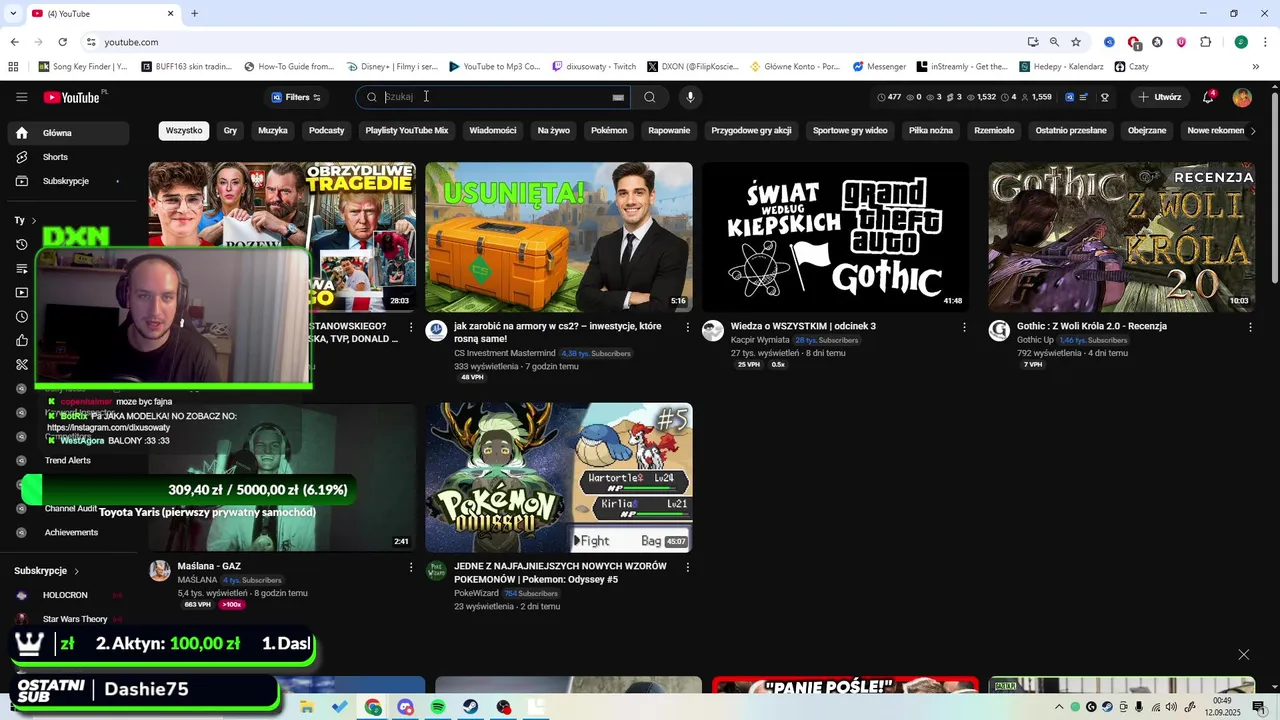The width and height of the screenshot is (1280, 720).
Task: Click the trophy icon in stats bar
Action: click(x=1105, y=97)
